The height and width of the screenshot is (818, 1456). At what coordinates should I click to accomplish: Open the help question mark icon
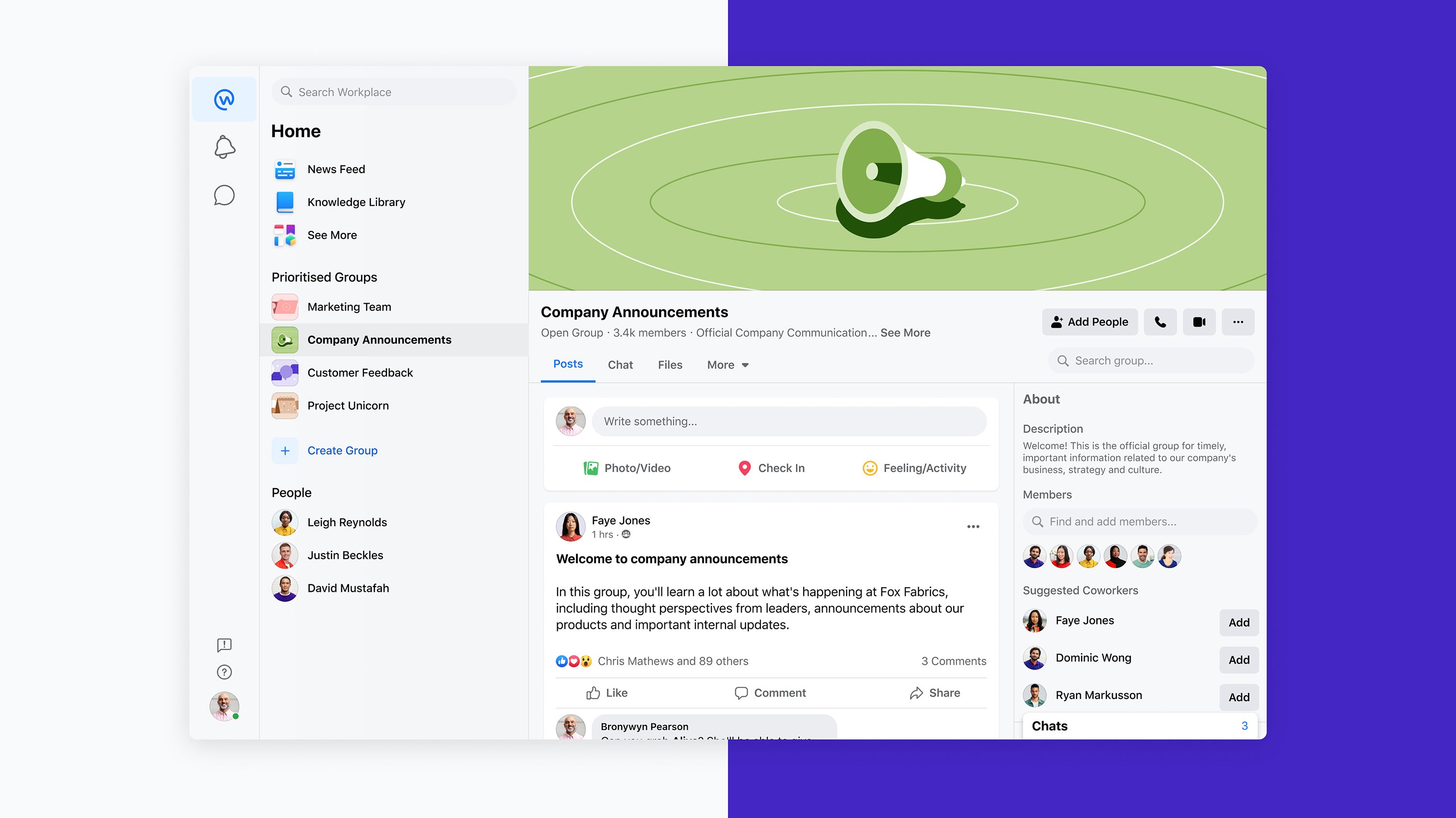click(x=224, y=671)
